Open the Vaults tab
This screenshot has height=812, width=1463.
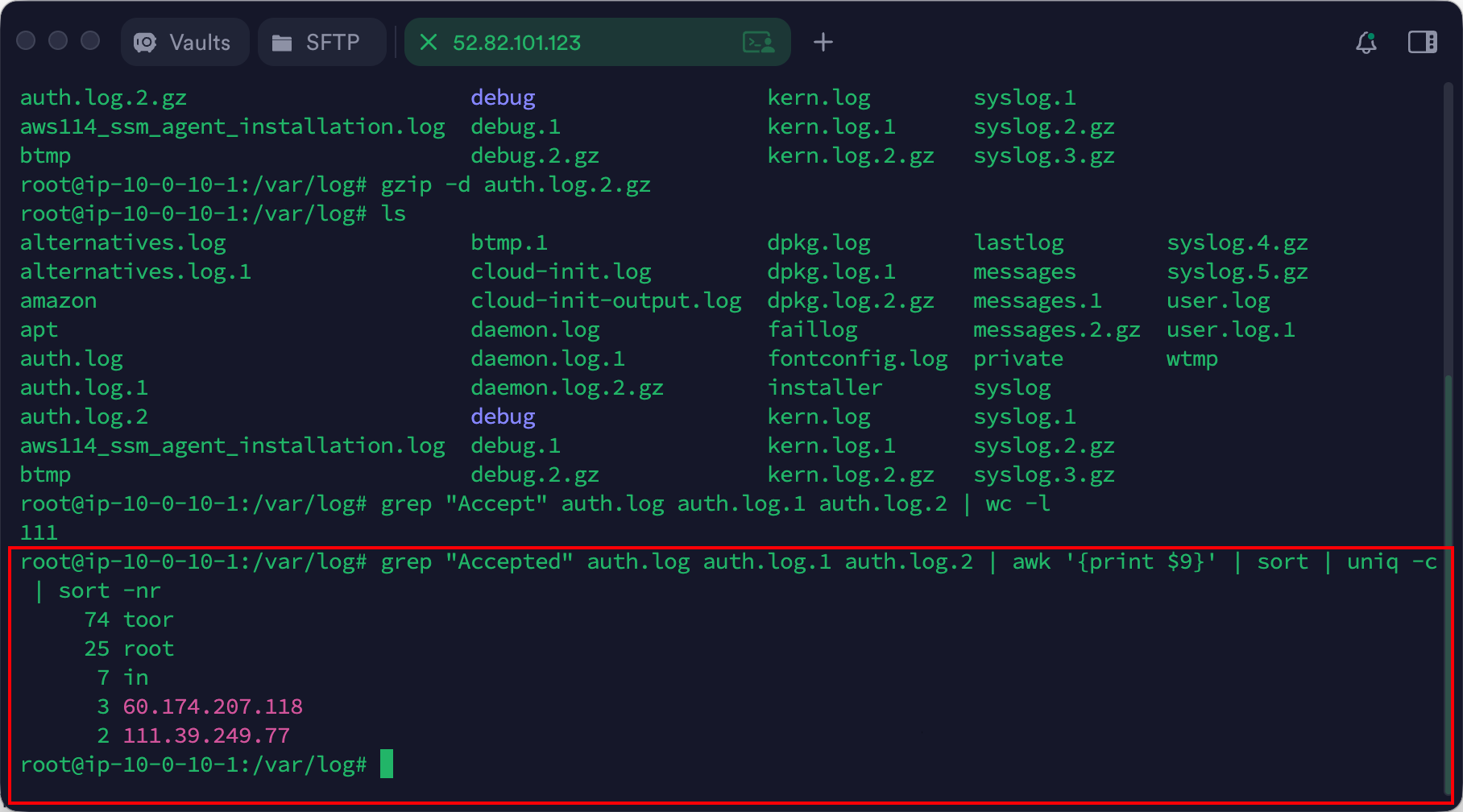point(184,42)
